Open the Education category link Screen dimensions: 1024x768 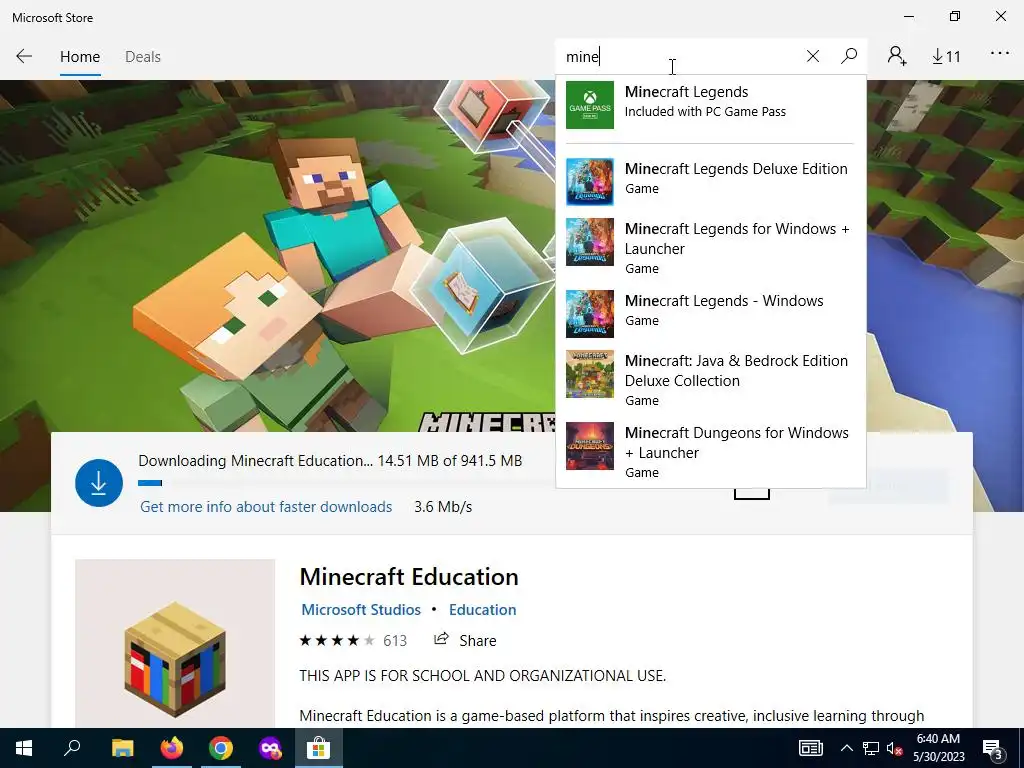tap(483, 609)
